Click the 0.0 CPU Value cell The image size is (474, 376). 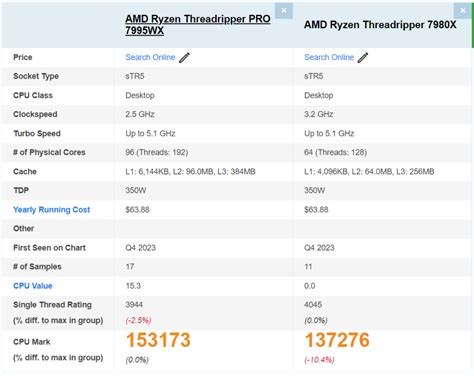310,286
